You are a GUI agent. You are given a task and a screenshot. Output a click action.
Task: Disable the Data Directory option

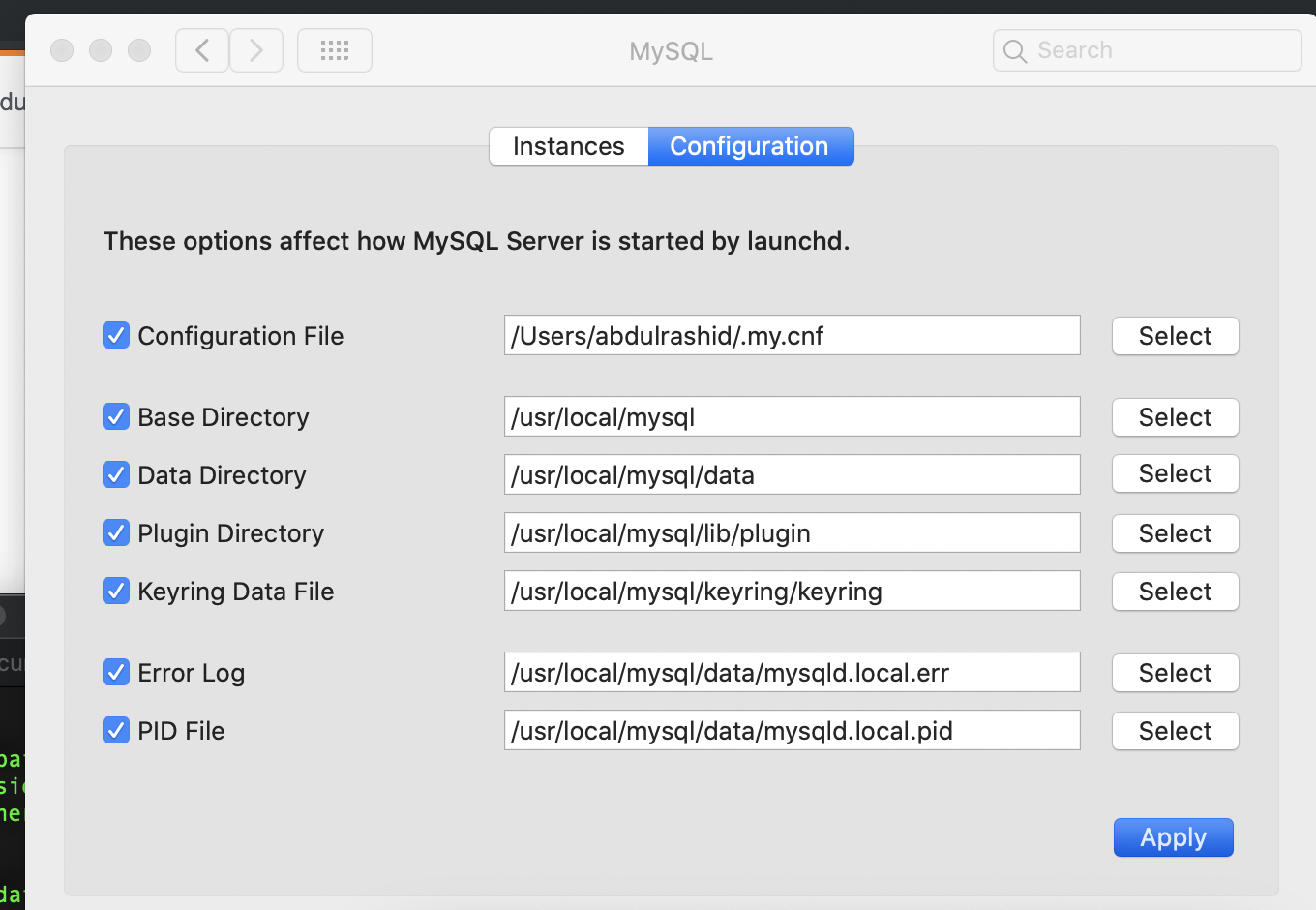point(116,475)
